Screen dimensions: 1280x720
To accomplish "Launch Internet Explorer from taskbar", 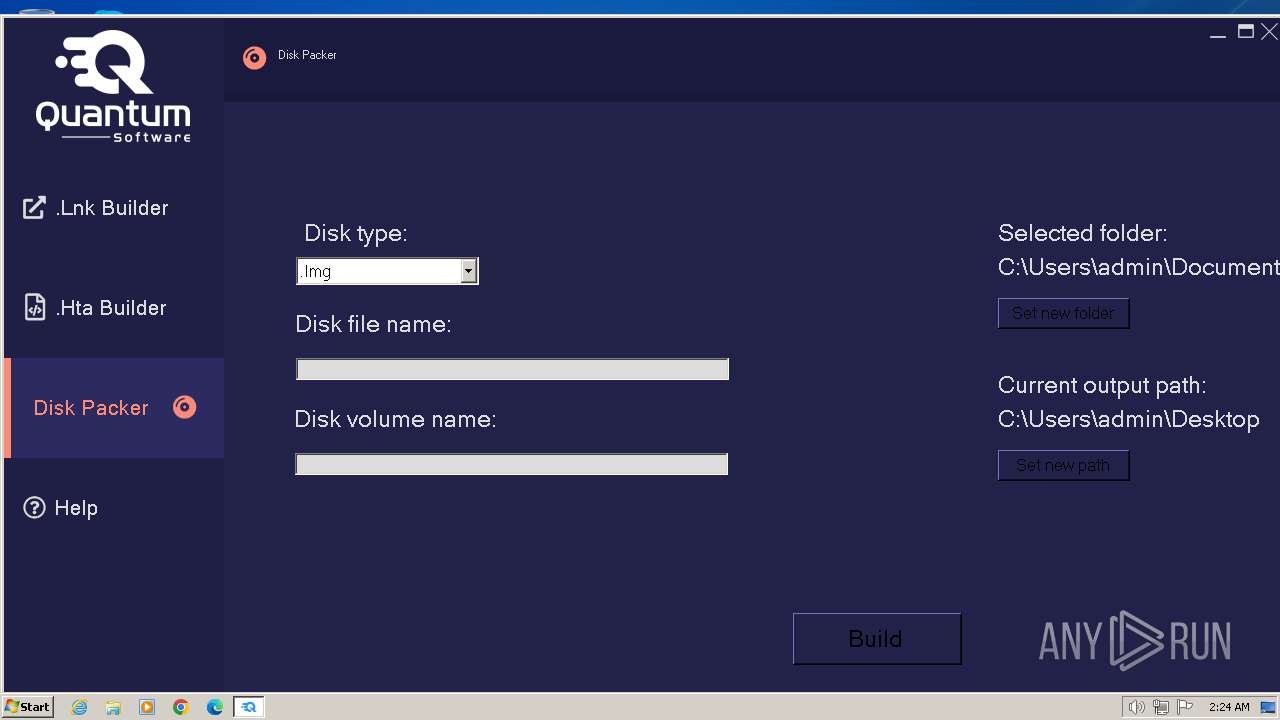I will click(80, 707).
